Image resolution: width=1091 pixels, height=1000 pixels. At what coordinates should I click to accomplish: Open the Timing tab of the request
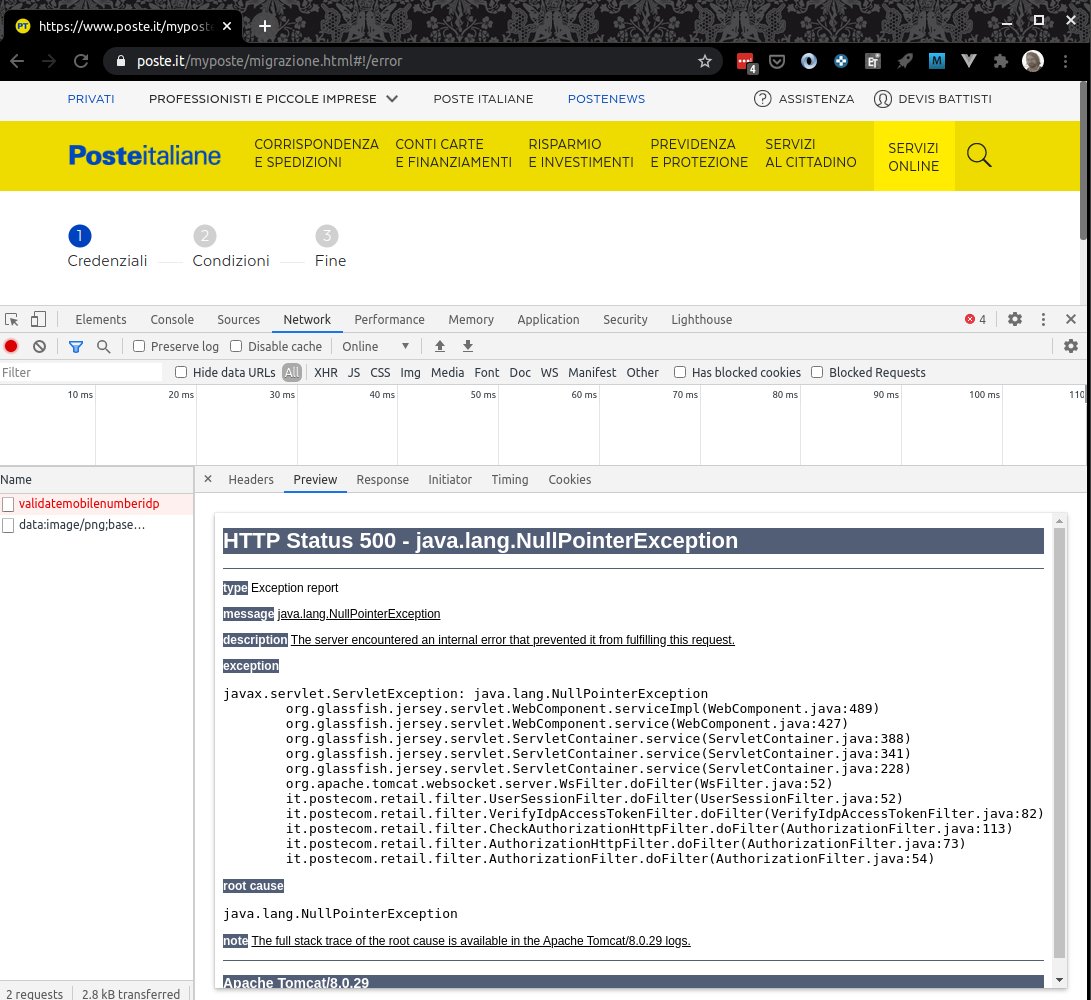click(510, 479)
